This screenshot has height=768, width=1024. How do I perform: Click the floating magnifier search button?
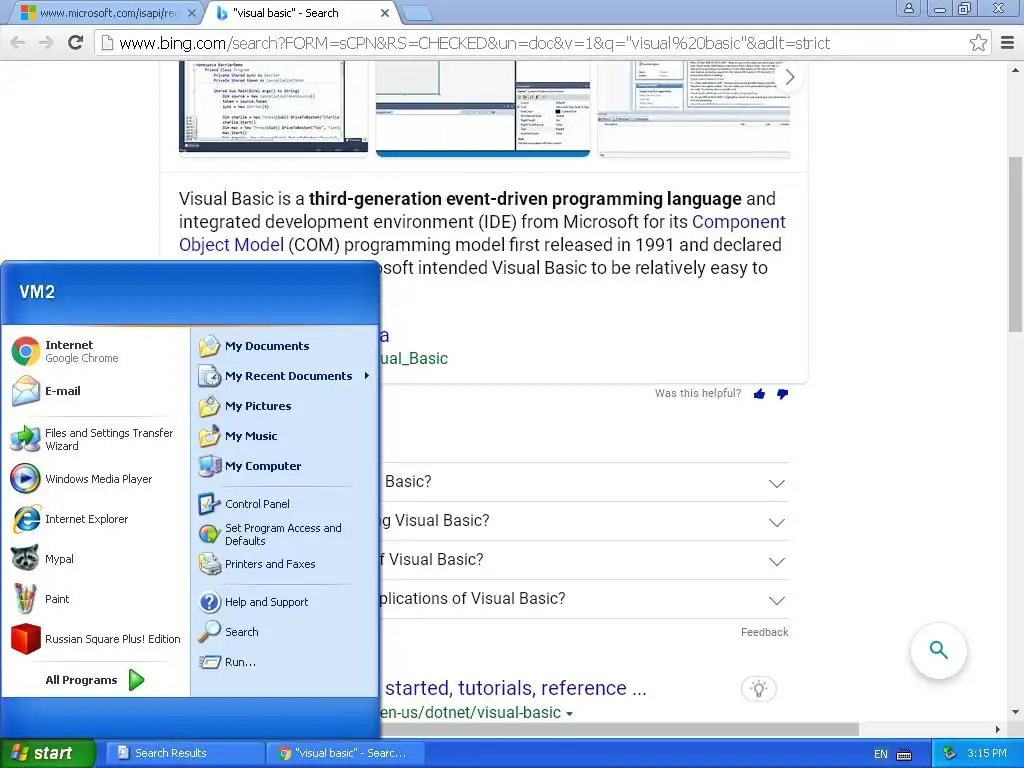[x=938, y=650]
